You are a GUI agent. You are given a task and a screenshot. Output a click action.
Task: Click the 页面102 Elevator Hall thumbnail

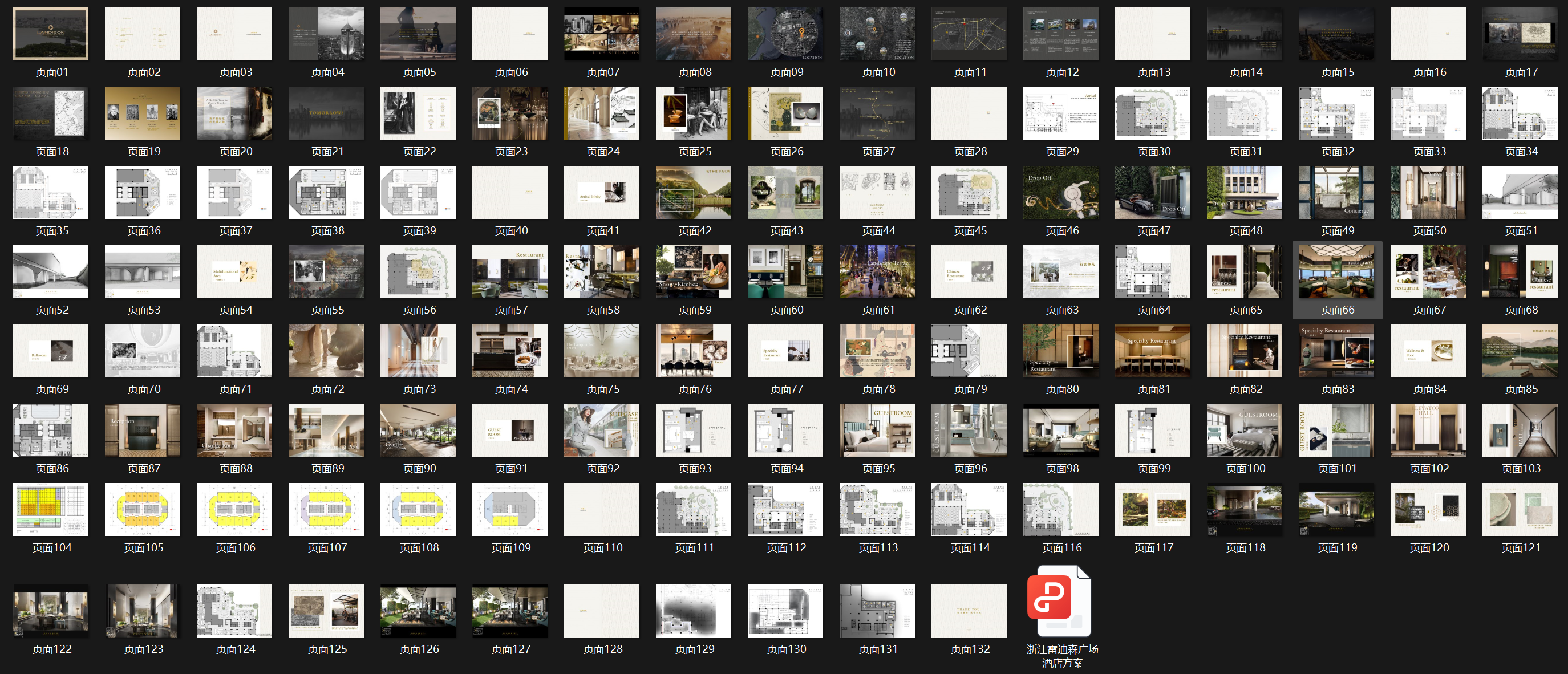pos(1429,431)
